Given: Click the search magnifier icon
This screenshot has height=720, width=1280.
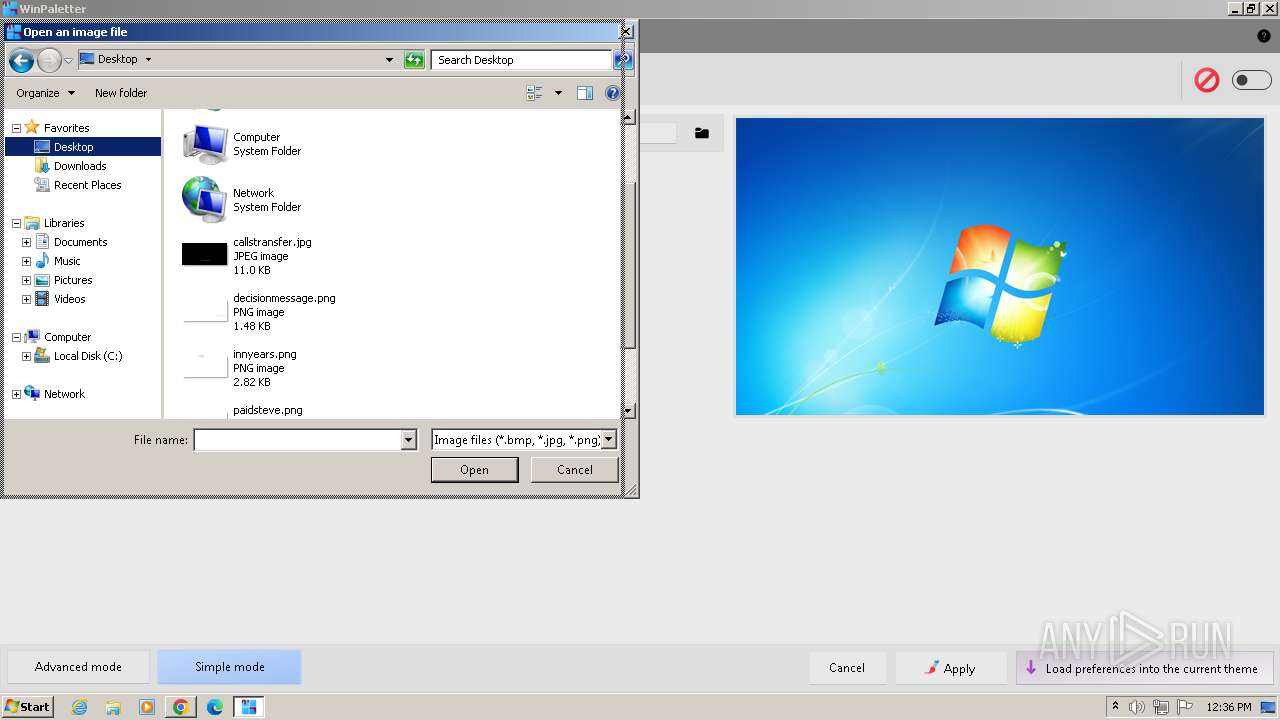Looking at the screenshot, I should pos(622,60).
